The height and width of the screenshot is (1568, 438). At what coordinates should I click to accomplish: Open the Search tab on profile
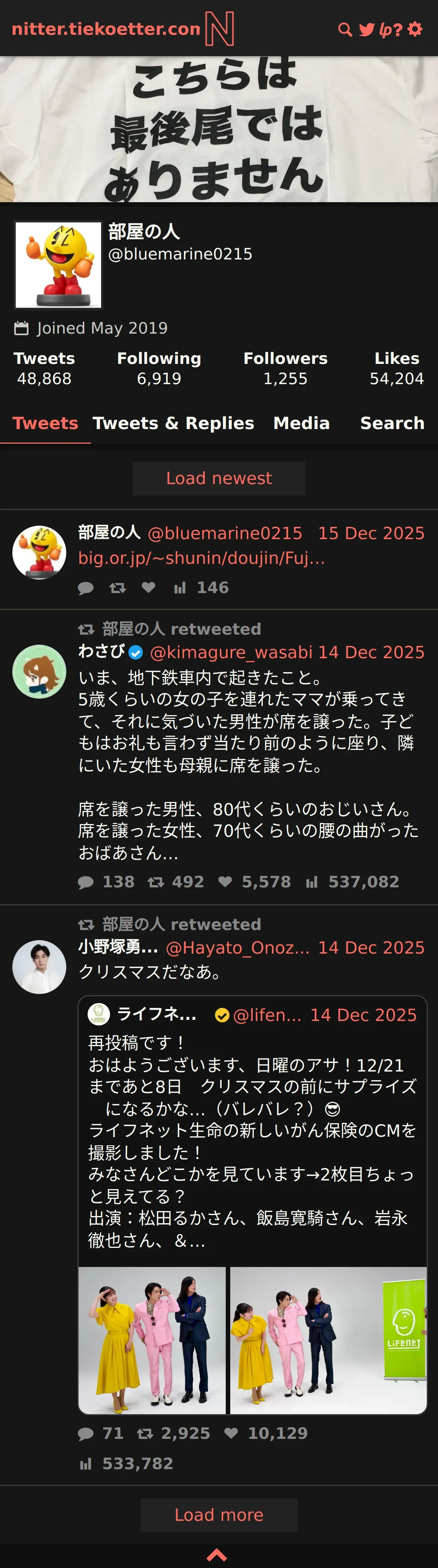[392, 423]
